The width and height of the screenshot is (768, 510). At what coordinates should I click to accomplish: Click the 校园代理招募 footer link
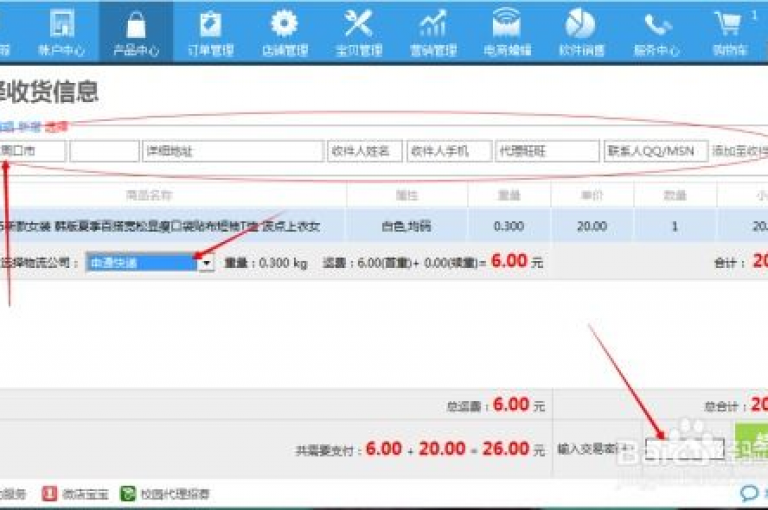pyautogui.click(x=175, y=494)
